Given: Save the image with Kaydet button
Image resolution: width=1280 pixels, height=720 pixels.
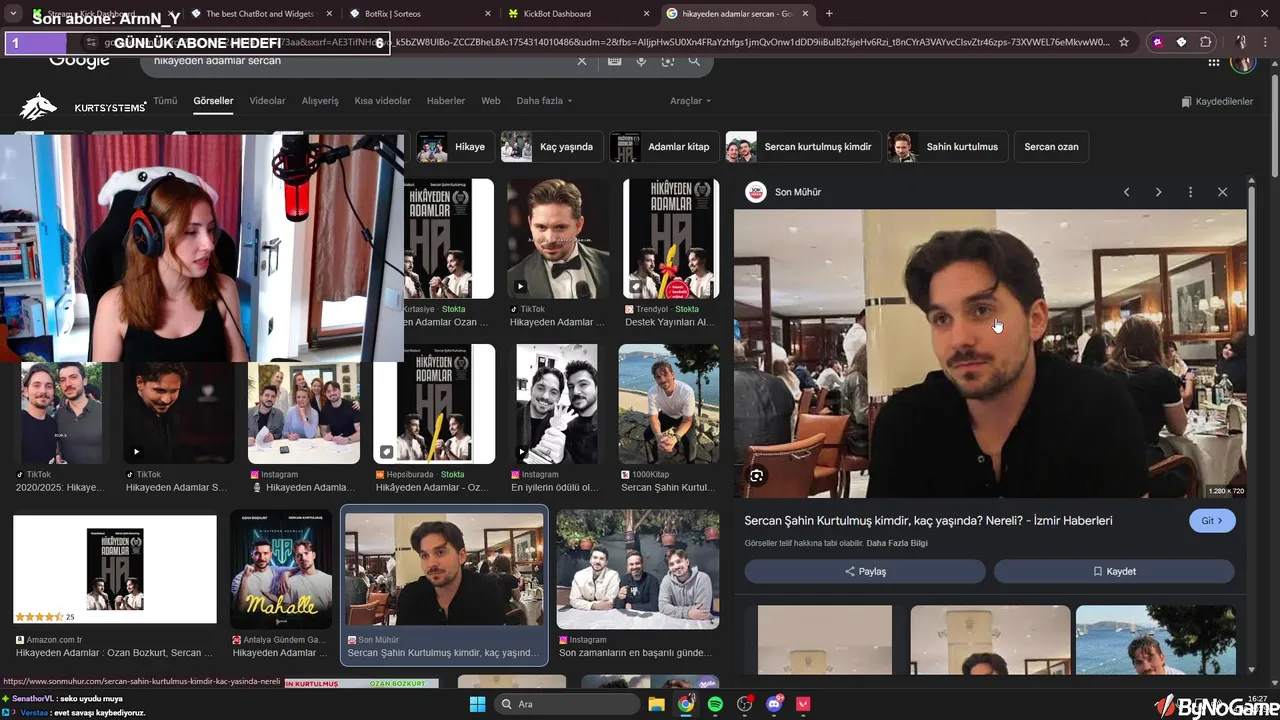Looking at the screenshot, I should 1114,571.
